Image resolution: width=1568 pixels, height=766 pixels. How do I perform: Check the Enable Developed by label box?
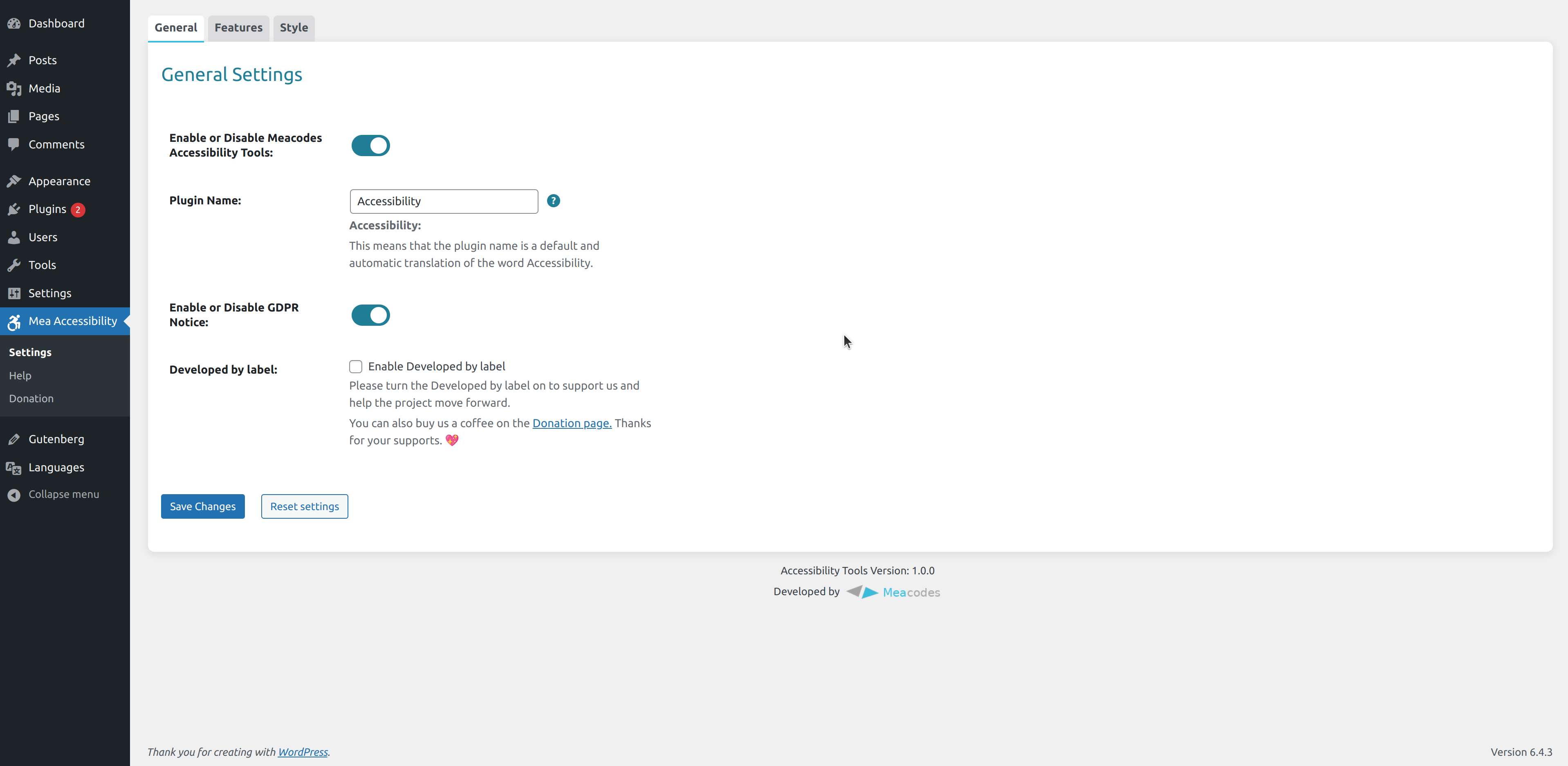(x=355, y=366)
